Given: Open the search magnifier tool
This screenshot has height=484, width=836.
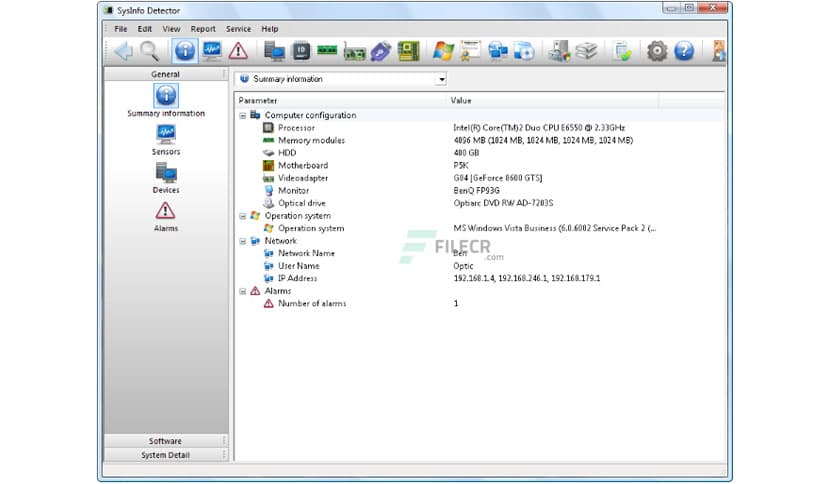Looking at the screenshot, I should click(x=149, y=51).
